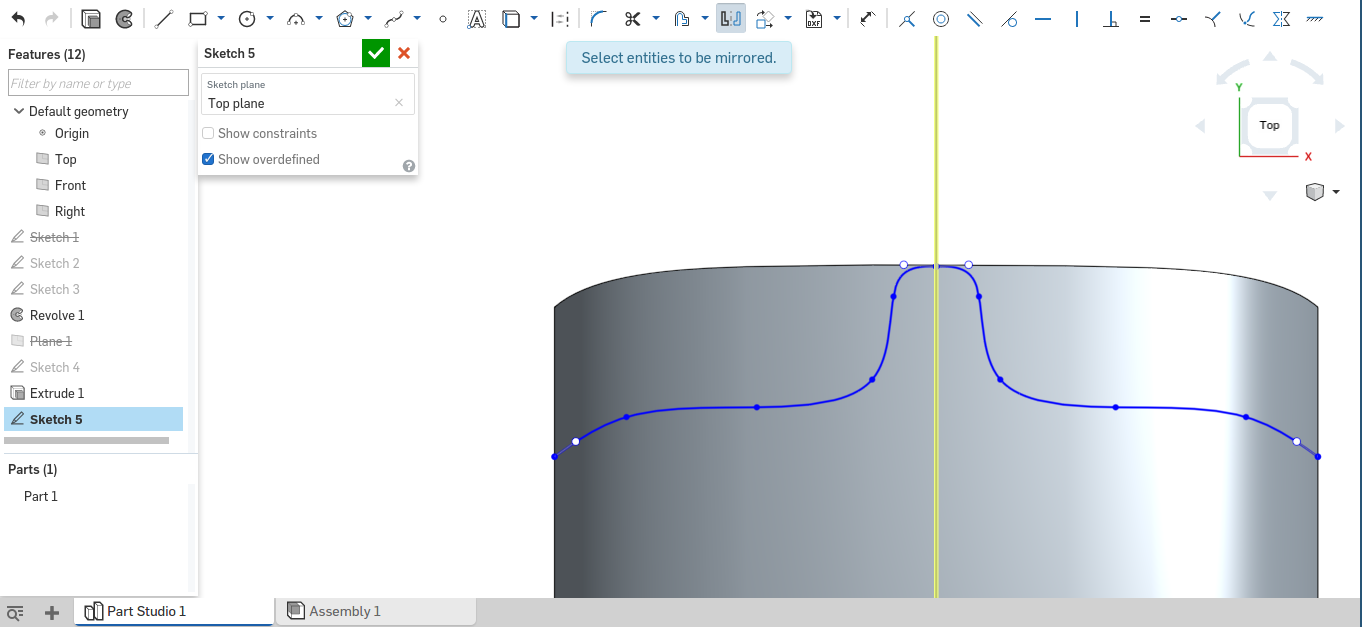Select the 3 point Arc tool

296,18
